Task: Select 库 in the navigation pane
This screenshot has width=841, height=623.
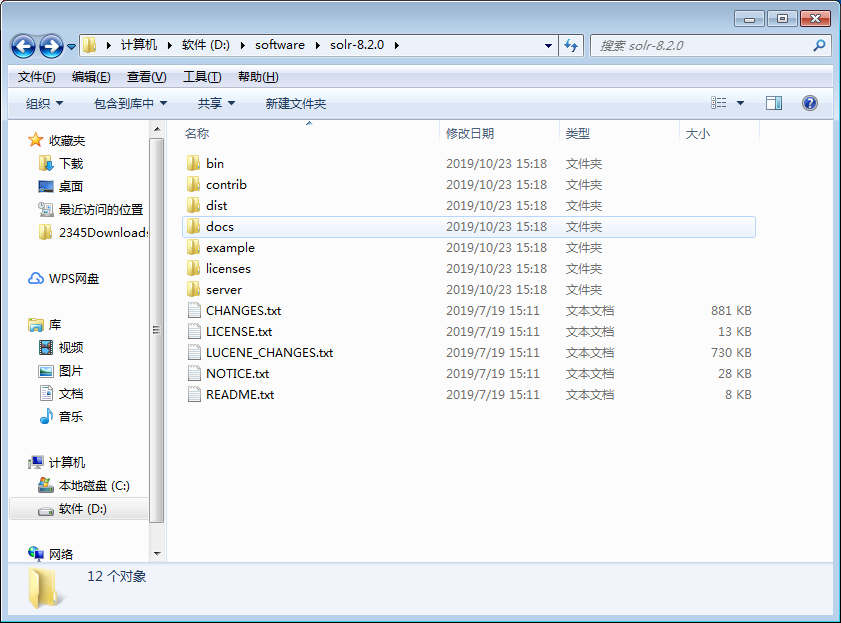Action: coord(55,325)
